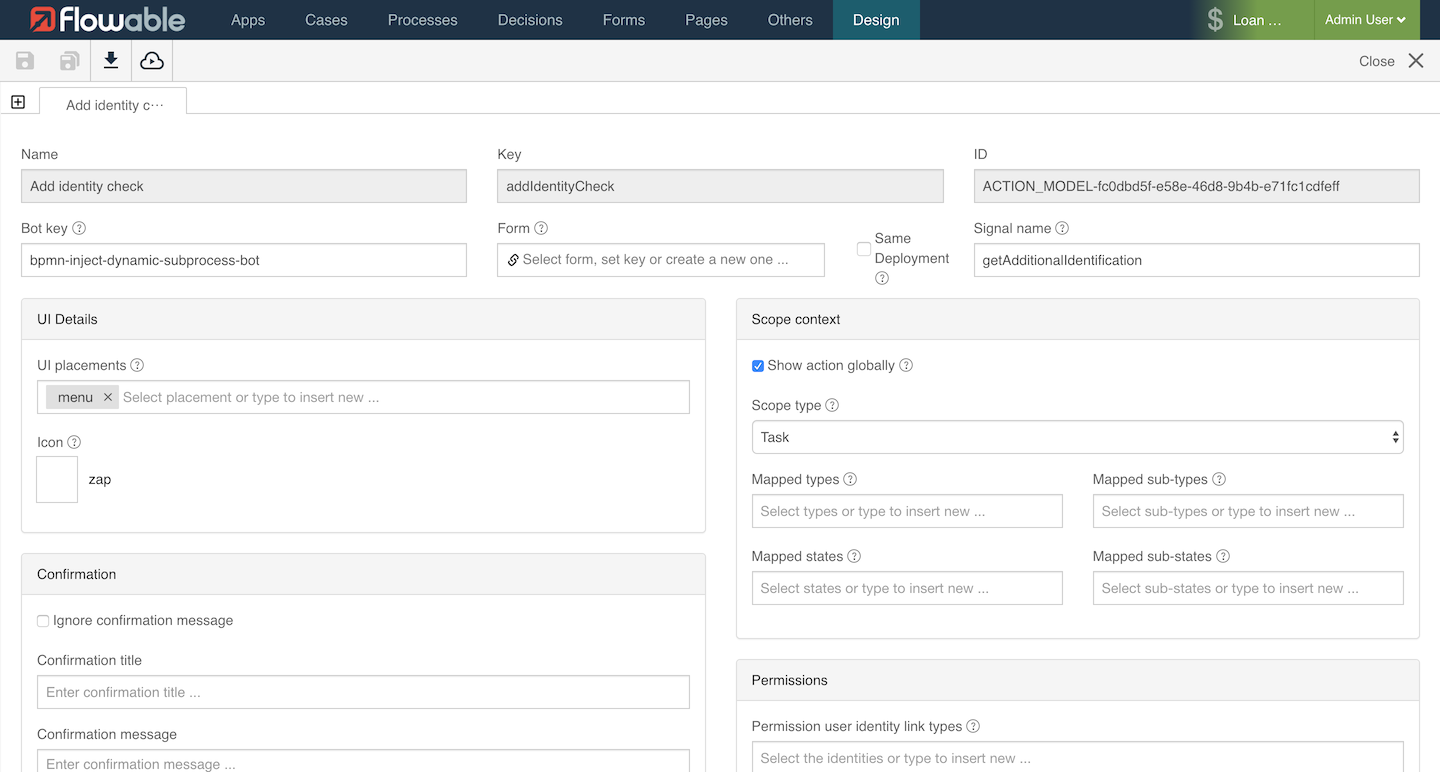Switch to the Add identity check tab
The width and height of the screenshot is (1440, 772).
click(x=114, y=104)
